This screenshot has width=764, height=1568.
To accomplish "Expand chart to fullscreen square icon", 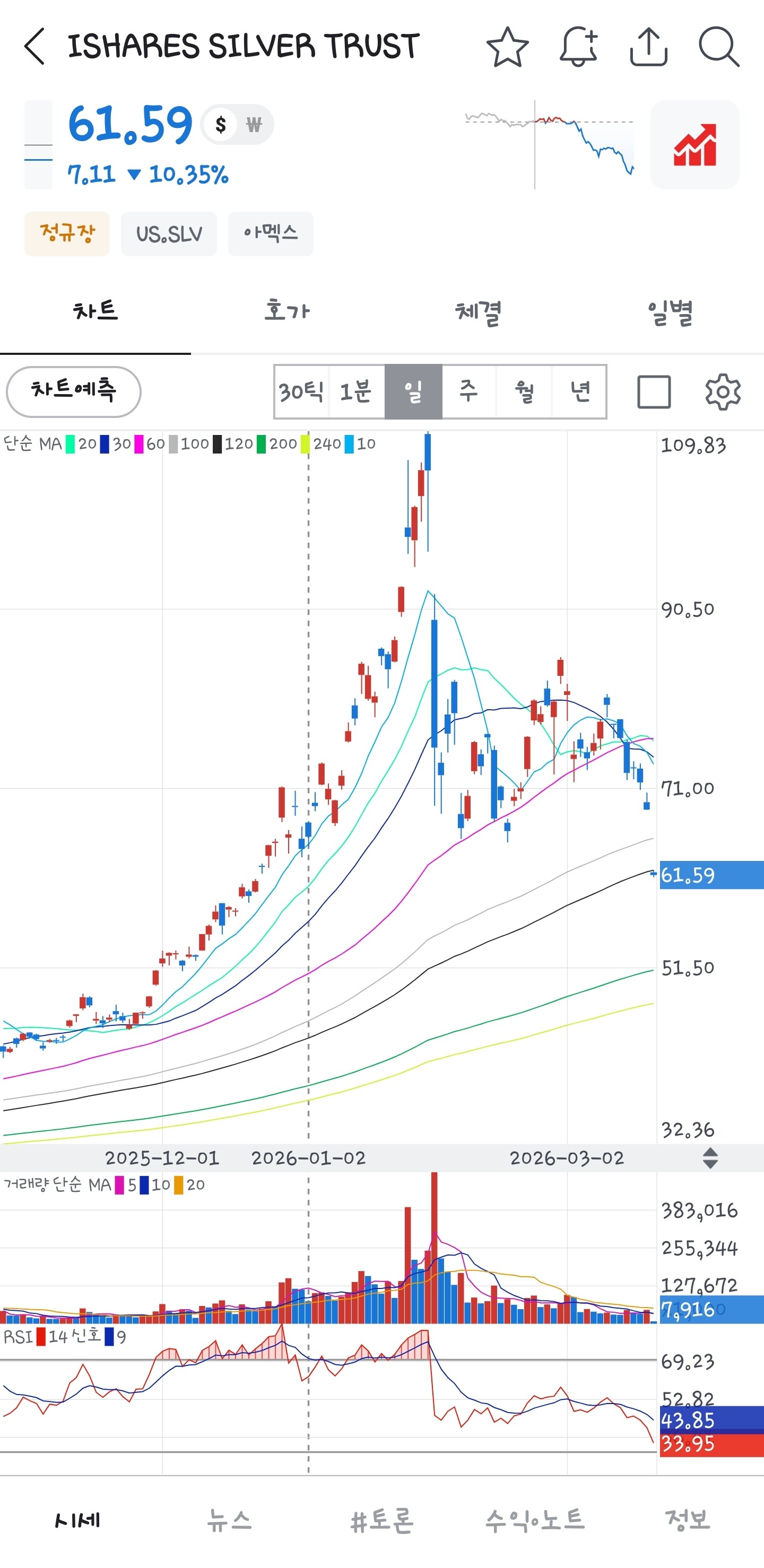I will tap(654, 391).
